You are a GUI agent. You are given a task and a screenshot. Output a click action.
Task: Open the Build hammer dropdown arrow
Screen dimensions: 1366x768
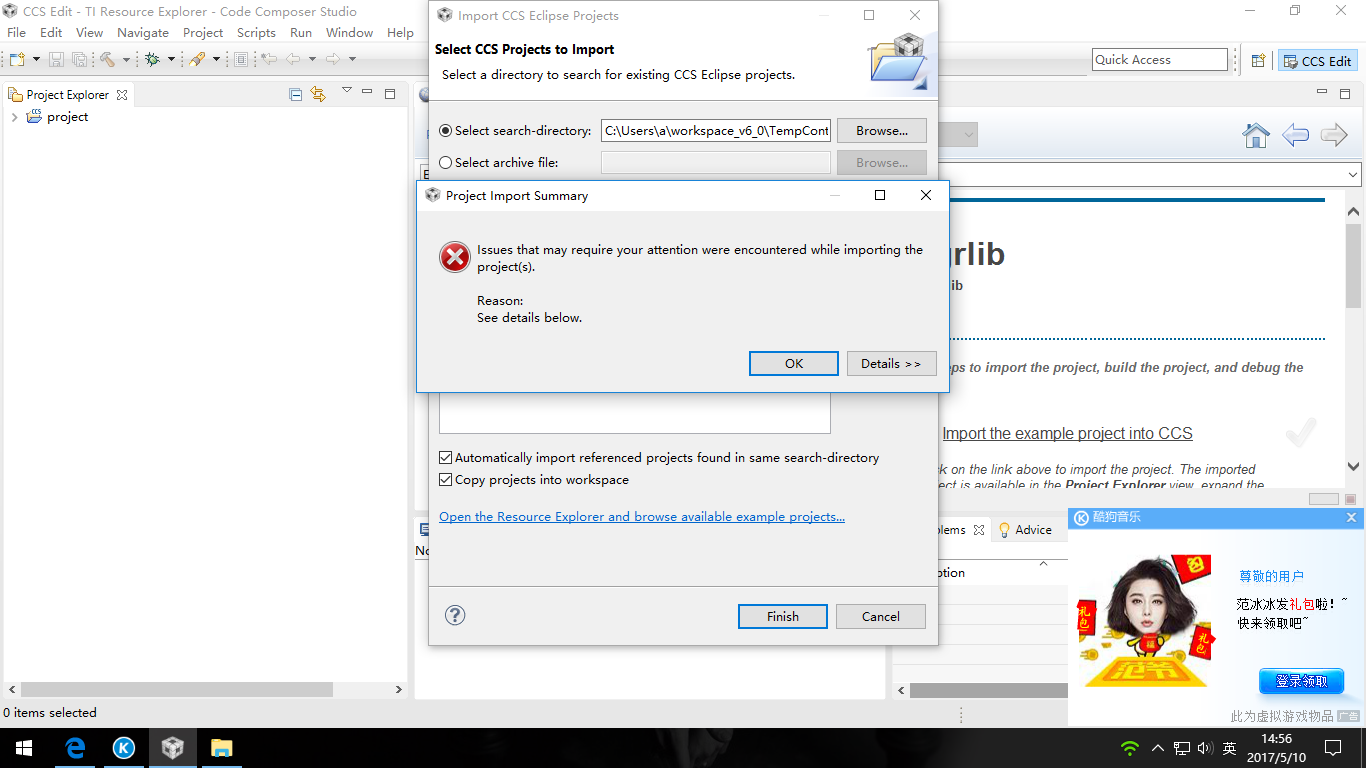[x=126, y=60]
